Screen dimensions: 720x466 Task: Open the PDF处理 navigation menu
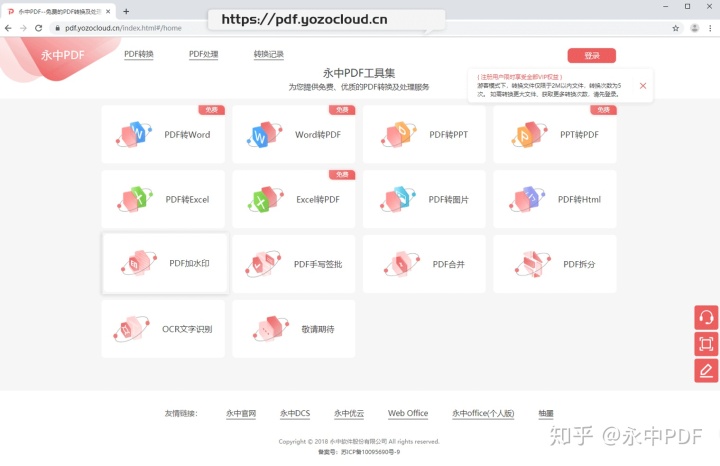coord(203,54)
